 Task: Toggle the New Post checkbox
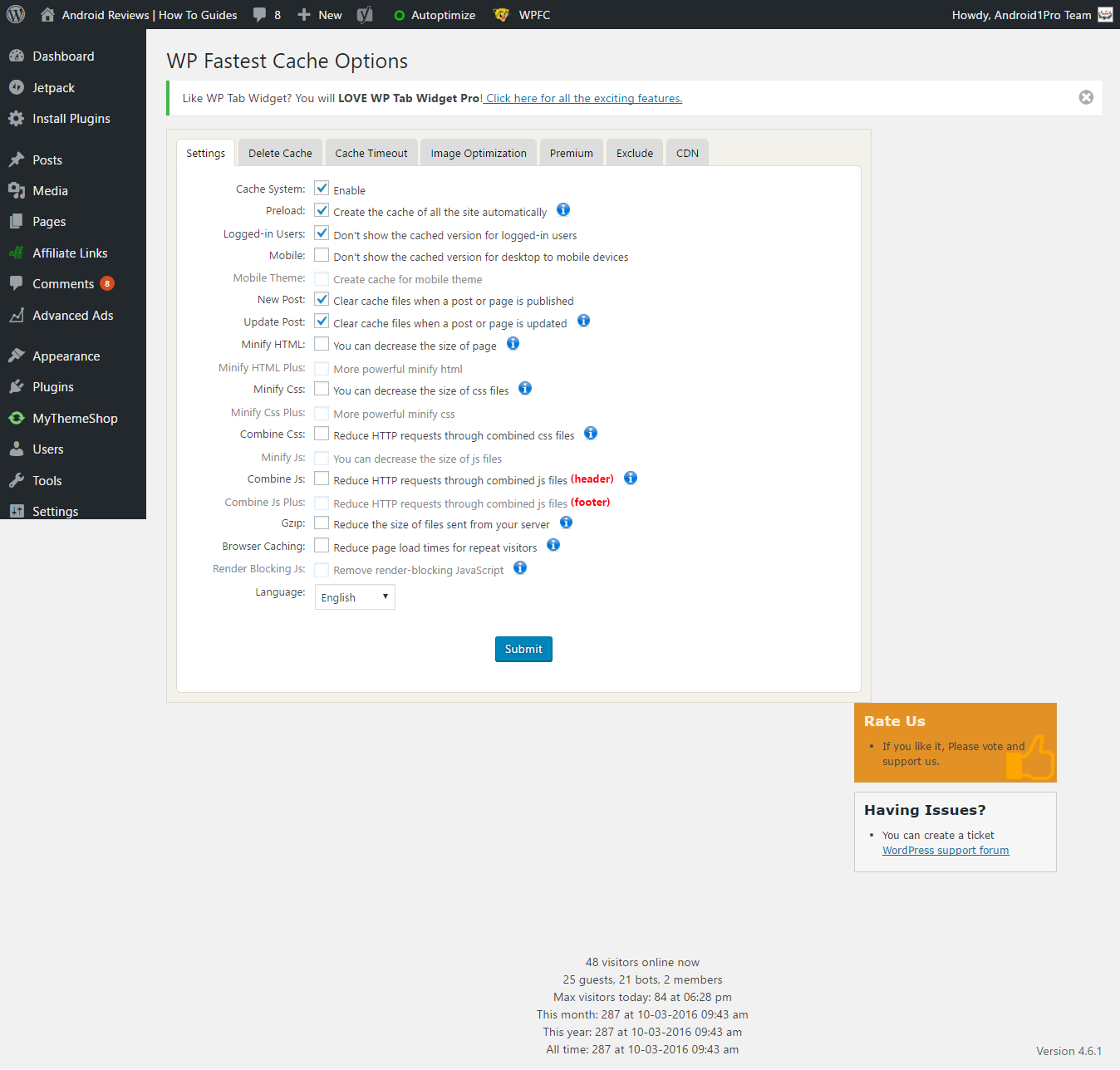(x=322, y=299)
